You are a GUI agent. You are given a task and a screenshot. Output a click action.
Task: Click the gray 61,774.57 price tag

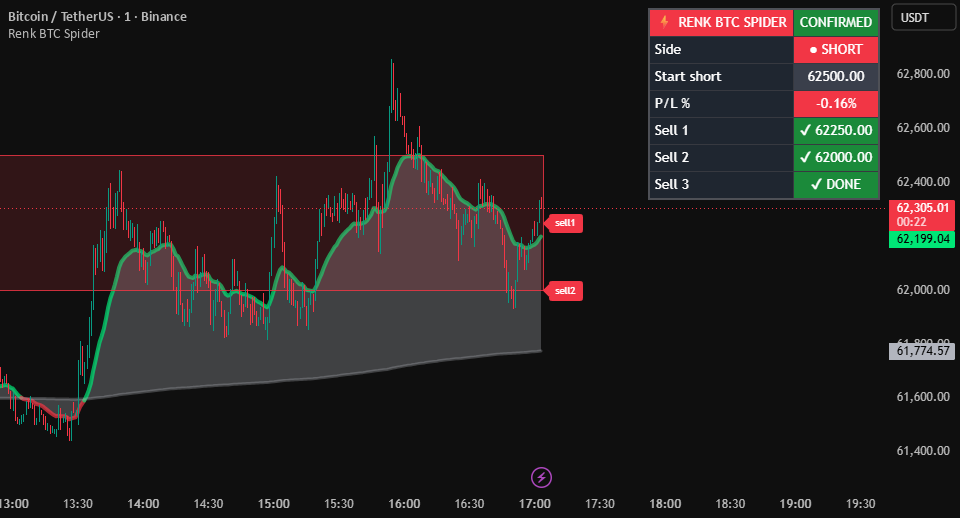(922, 351)
